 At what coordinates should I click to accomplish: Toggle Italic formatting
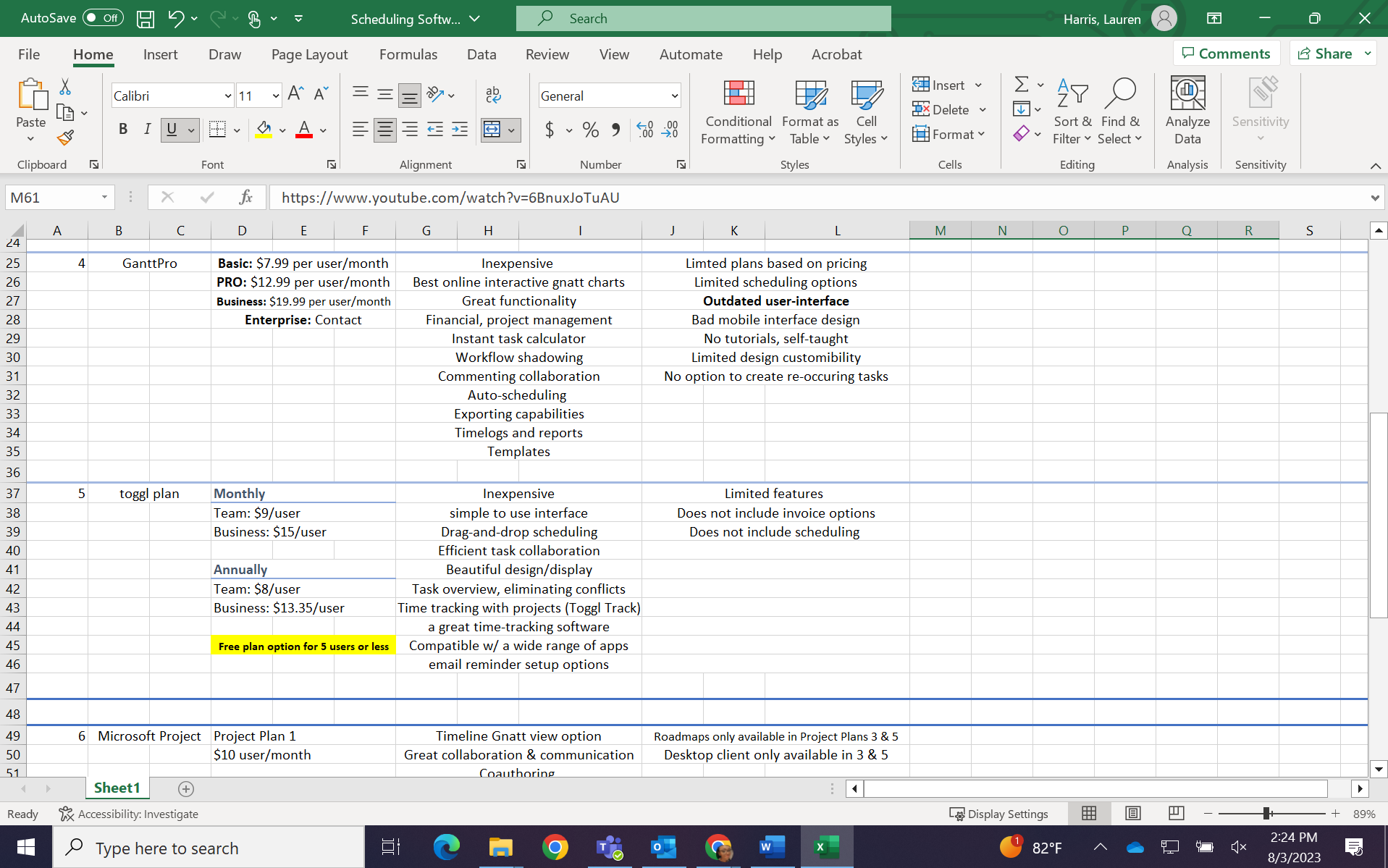147,130
